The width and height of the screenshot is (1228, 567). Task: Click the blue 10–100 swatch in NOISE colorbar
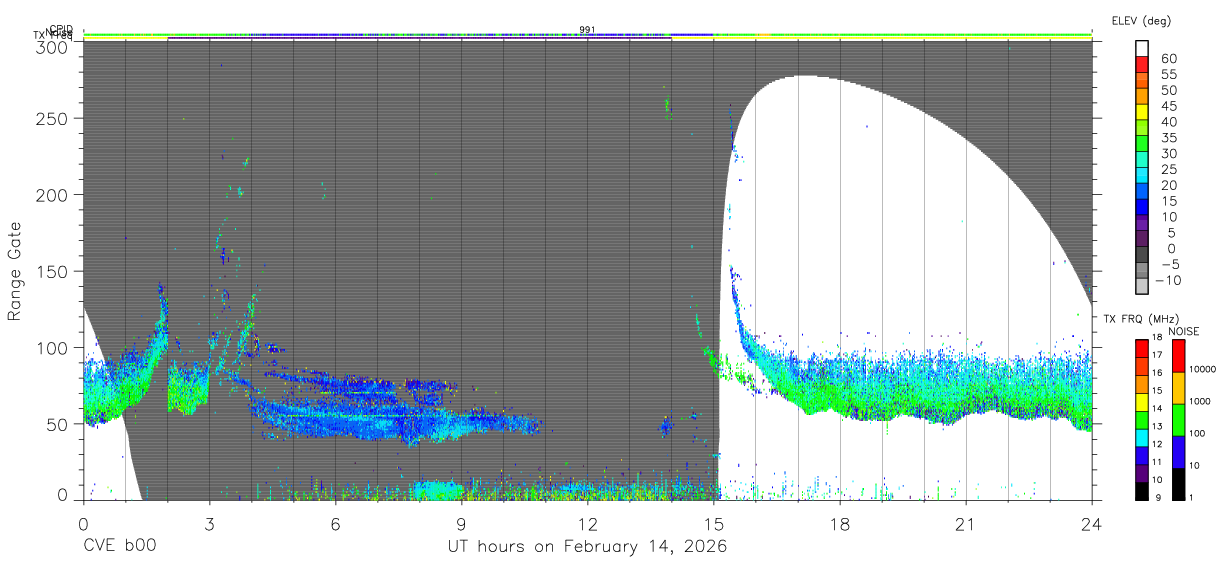pos(1179,451)
